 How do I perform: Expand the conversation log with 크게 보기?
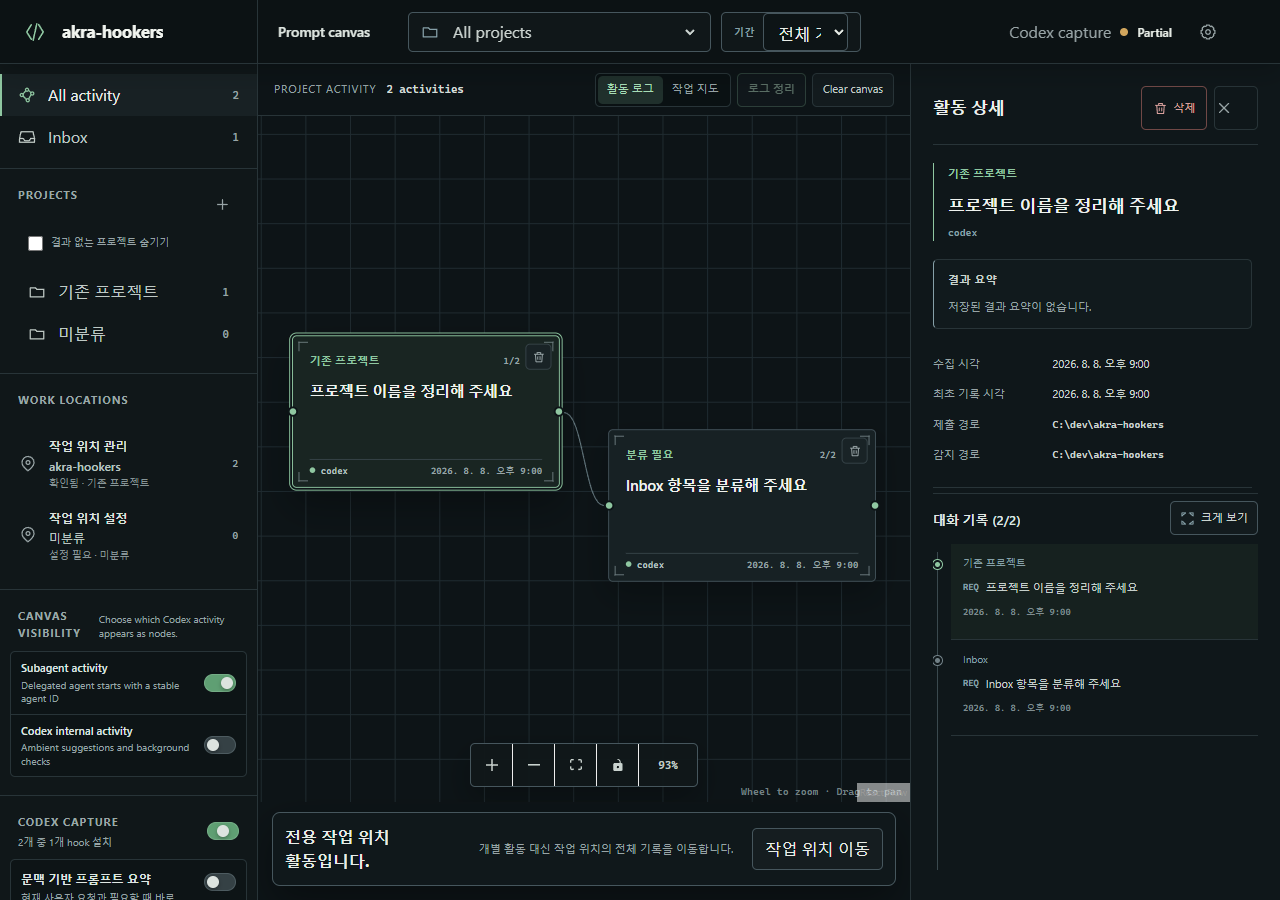(x=1214, y=518)
